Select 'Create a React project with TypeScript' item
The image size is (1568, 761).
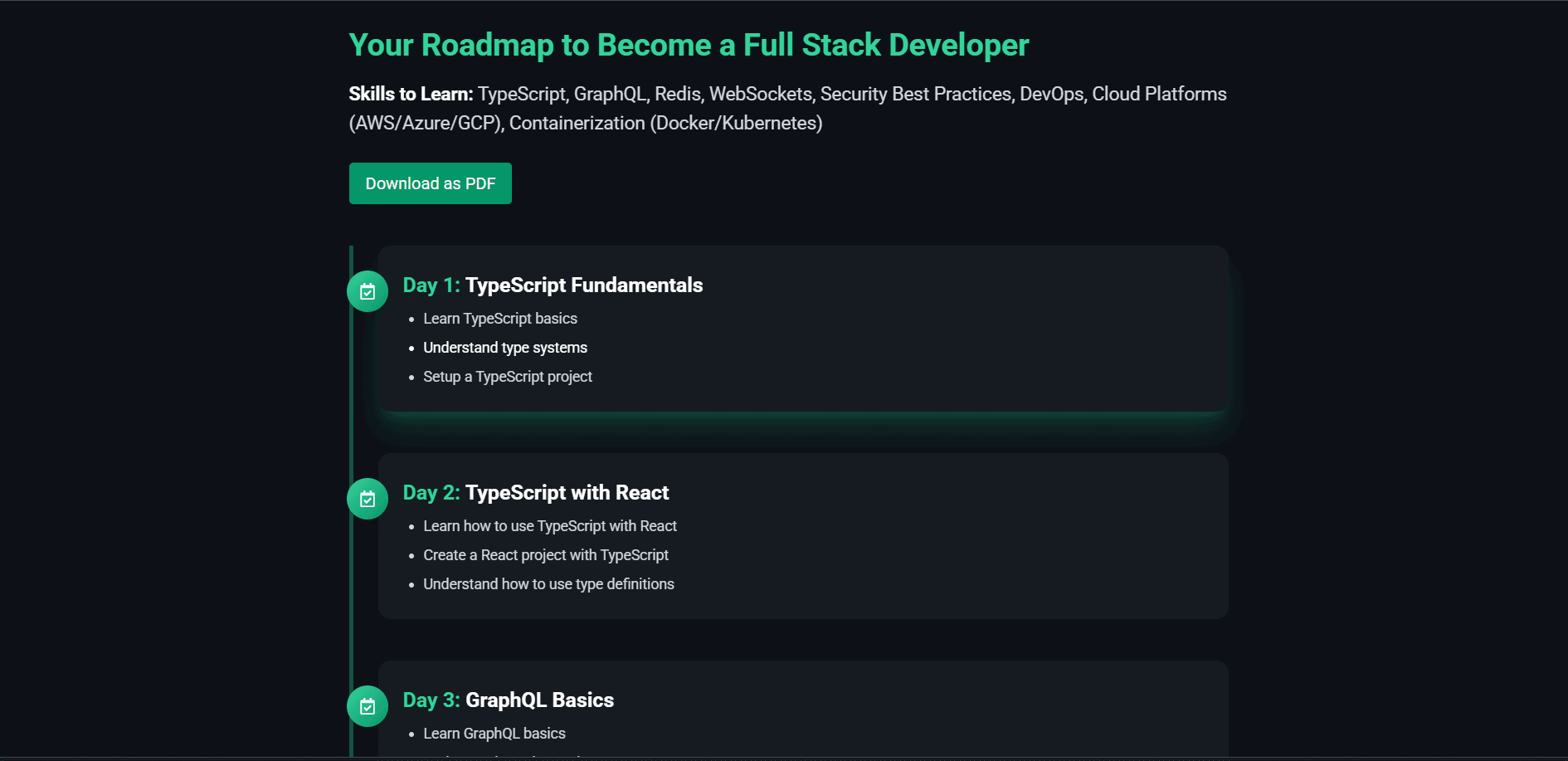click(545, 555)
